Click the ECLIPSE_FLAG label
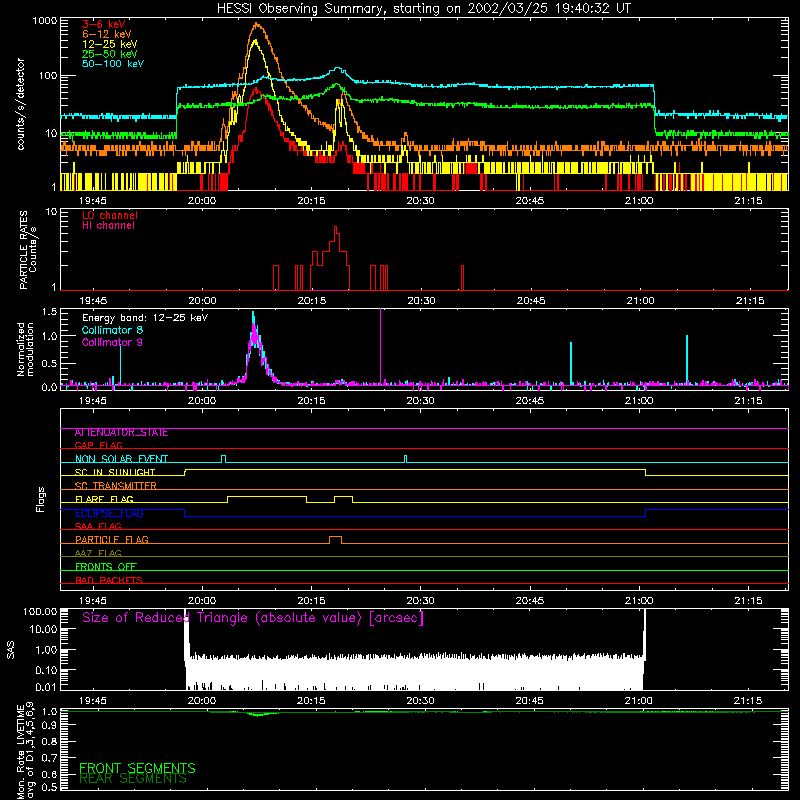Image resolution: width=800 pixels, height=800 pixels. (x=109, y=513)
